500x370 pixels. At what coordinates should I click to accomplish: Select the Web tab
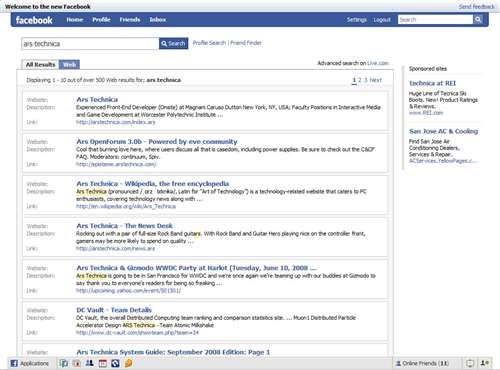[69, 65]
